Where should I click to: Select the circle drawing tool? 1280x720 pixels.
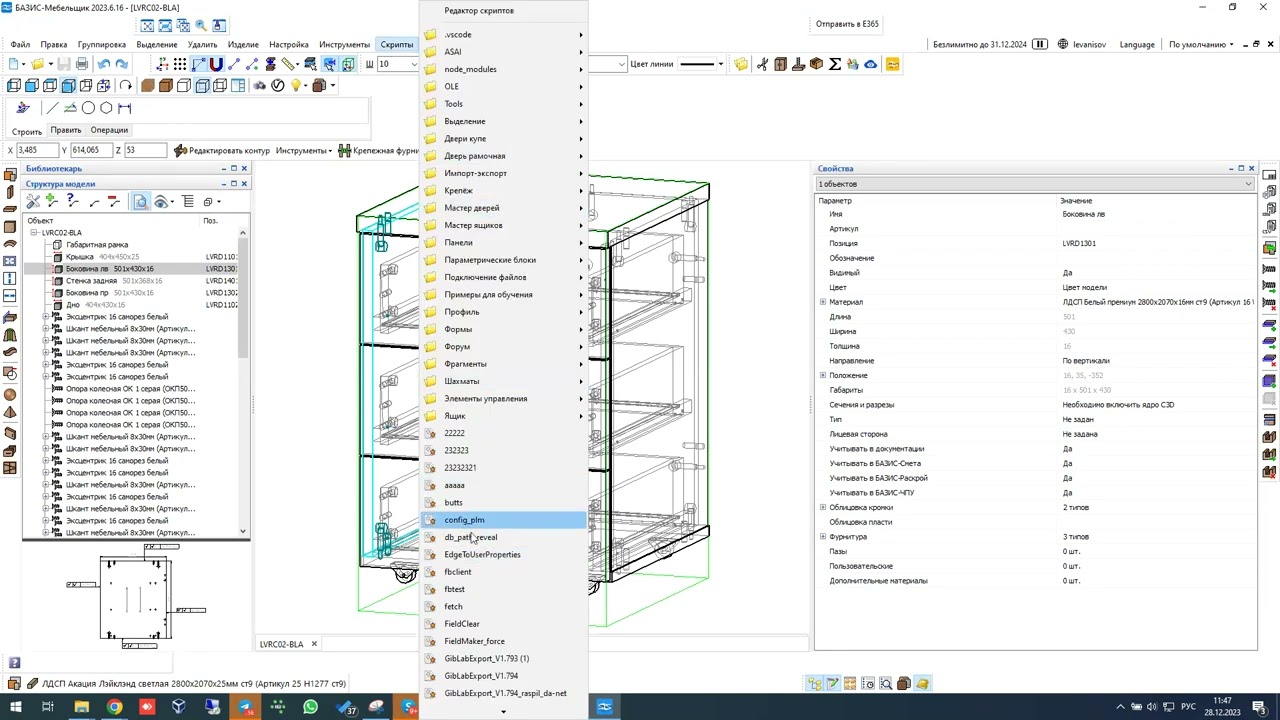[88, 108]
